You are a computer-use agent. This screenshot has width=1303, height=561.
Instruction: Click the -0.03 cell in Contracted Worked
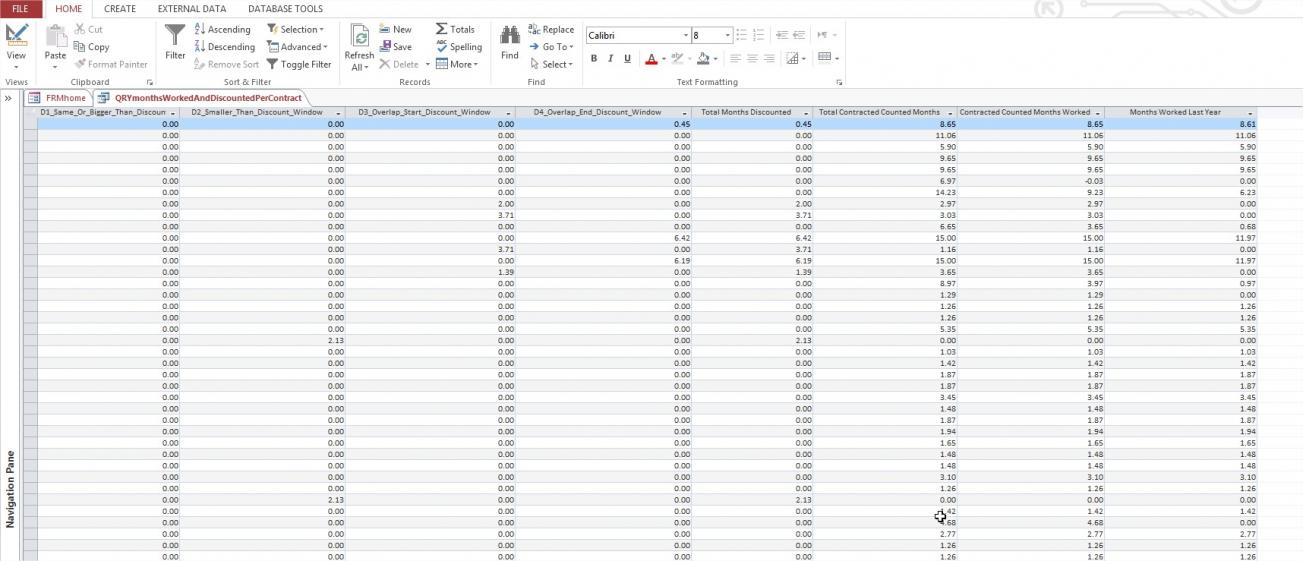point(1031,181)
